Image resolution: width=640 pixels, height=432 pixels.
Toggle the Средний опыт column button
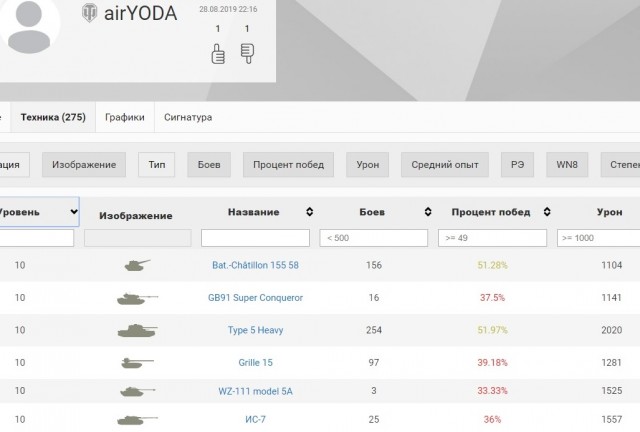444,165
